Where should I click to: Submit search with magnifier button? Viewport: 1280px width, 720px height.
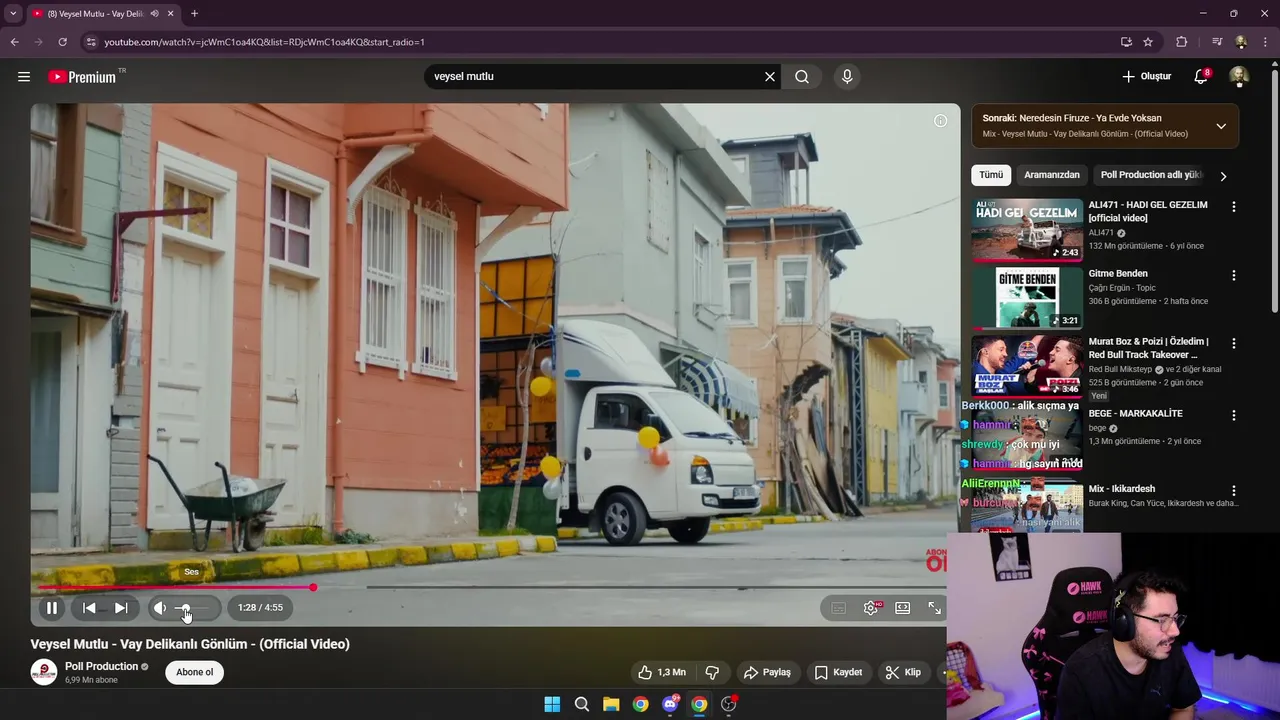(802, 76)
